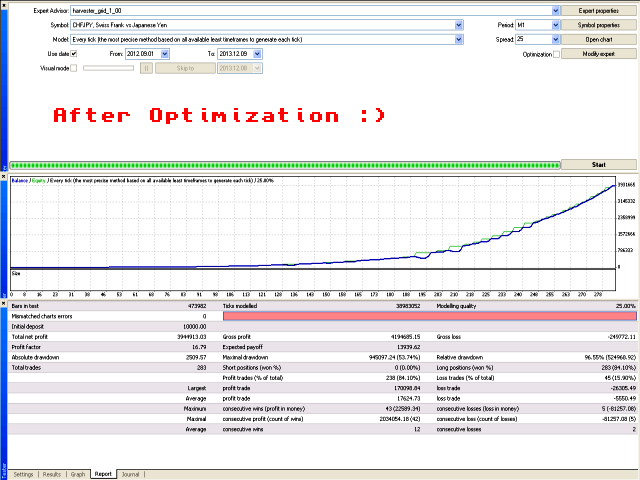Start the strategy test
The image size is (640, 480).
[x=598, y=164]
